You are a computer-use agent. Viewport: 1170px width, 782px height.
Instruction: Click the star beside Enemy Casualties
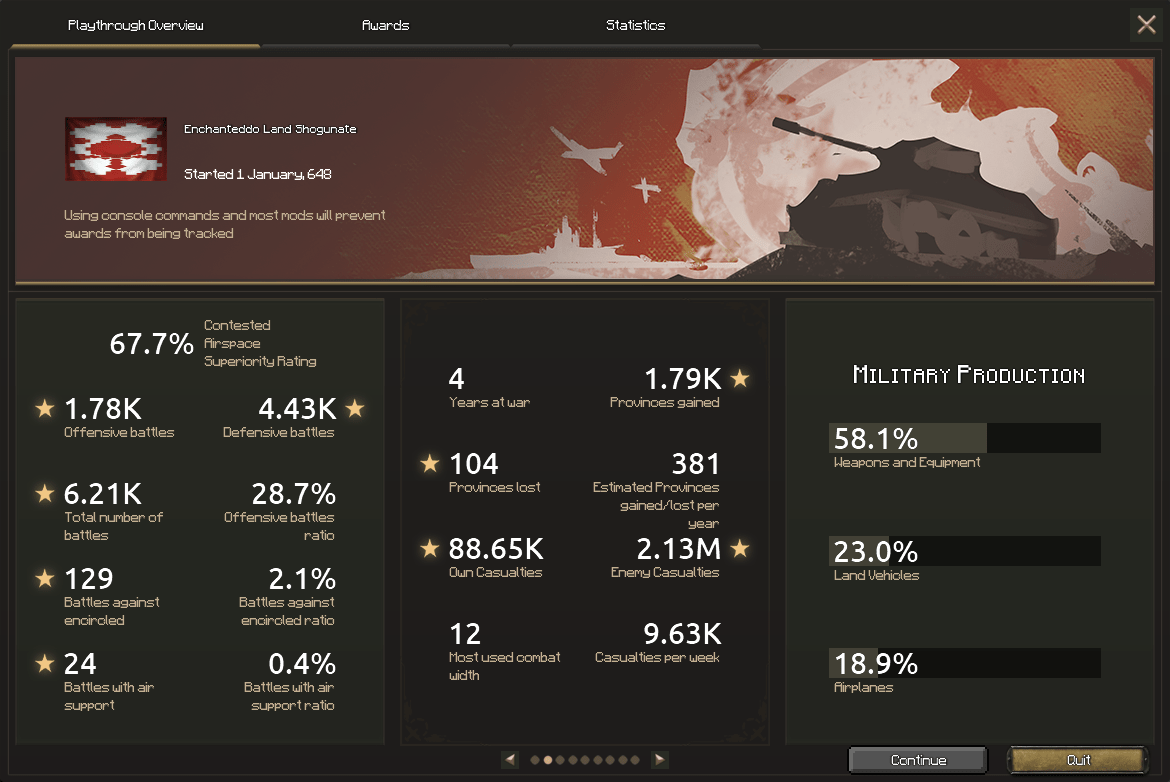pos(739,548)
